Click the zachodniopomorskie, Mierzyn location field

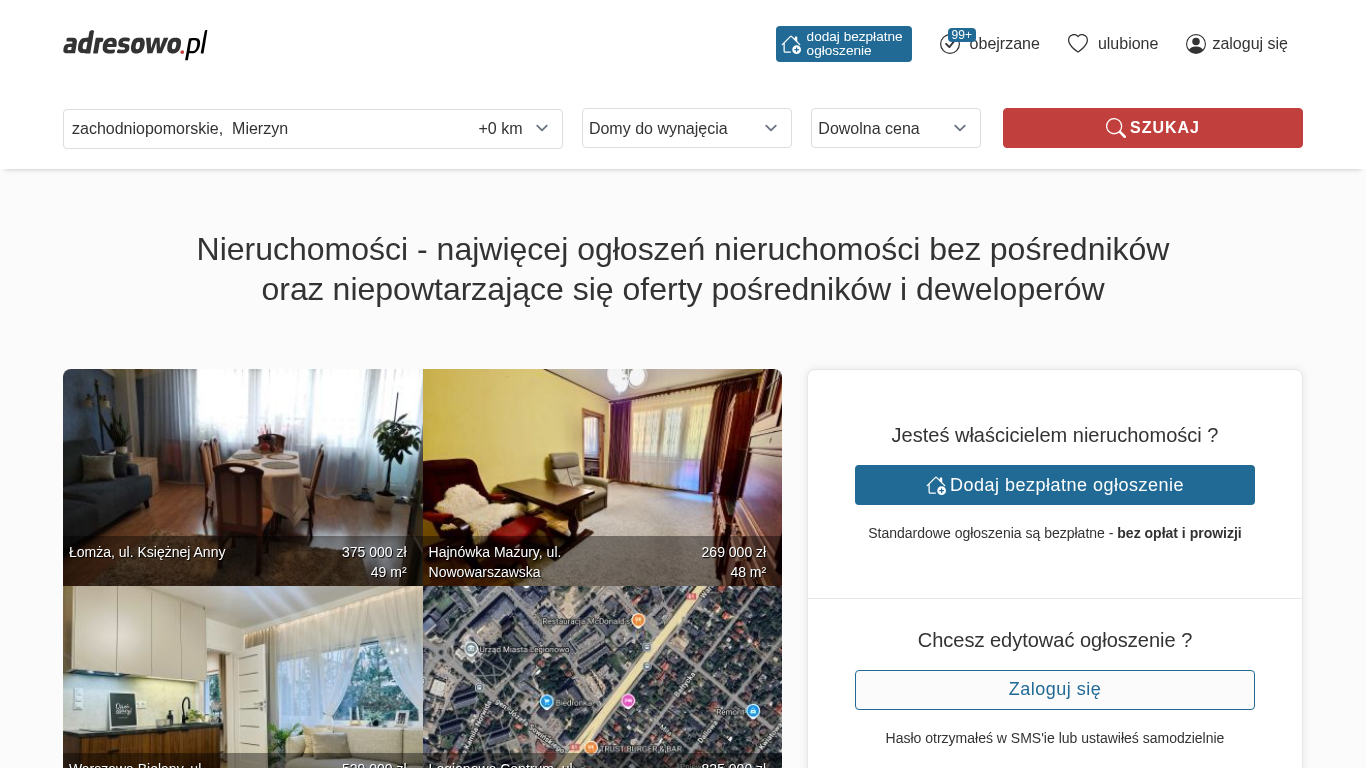click(x=267, y=129)
